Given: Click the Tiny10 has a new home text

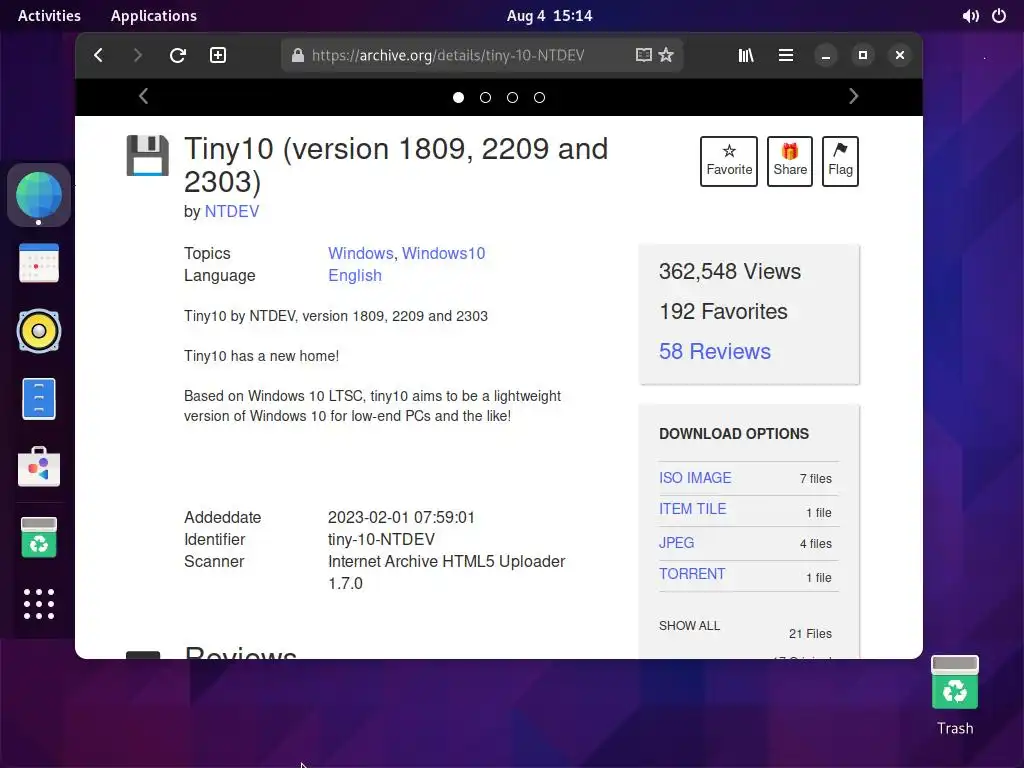Looking at the screenshot, I should coord(261,356).
